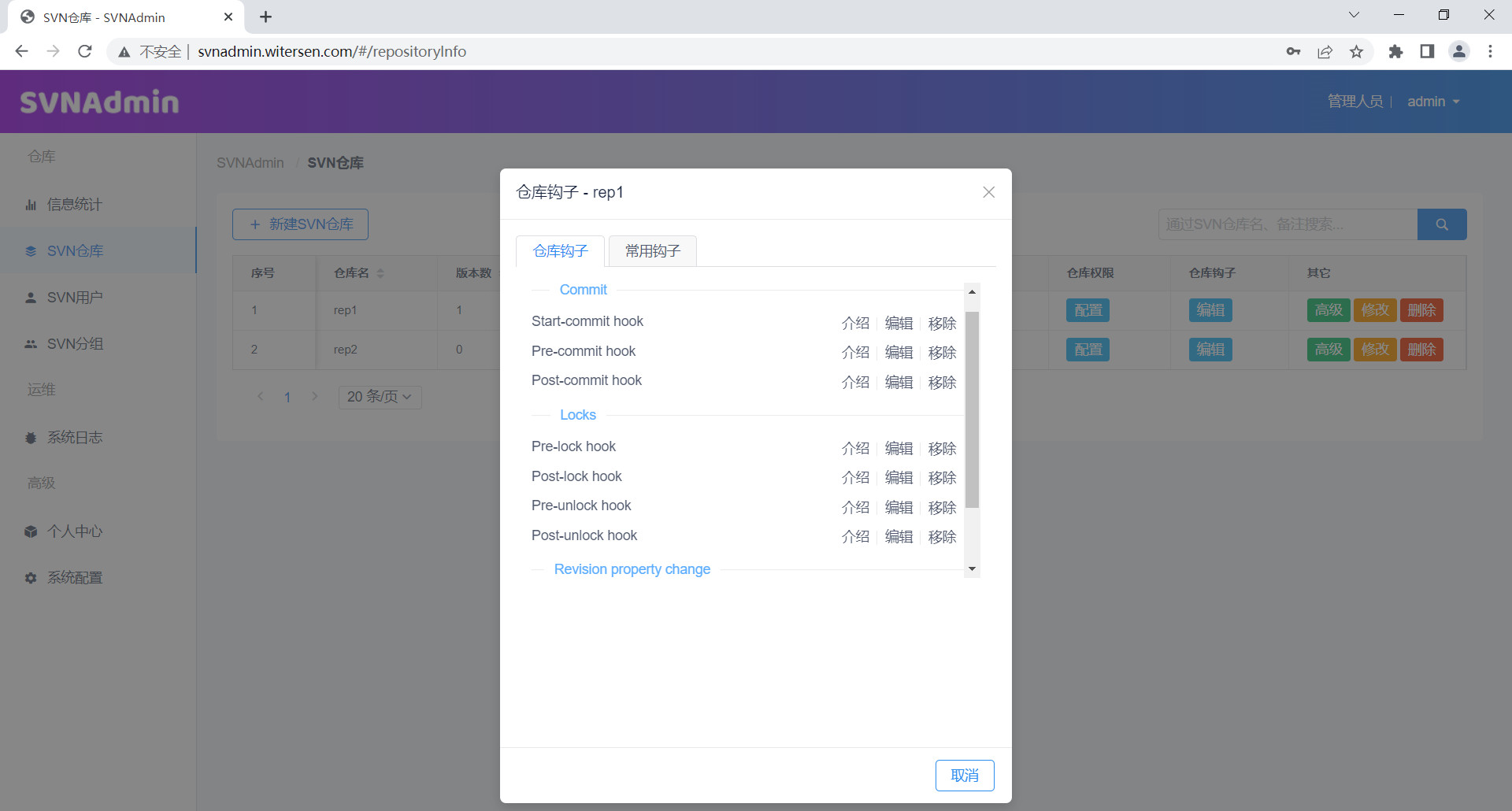Screen dimensions: 1512x811
Task: Remove the Post-lock hook
Action: 942,477
